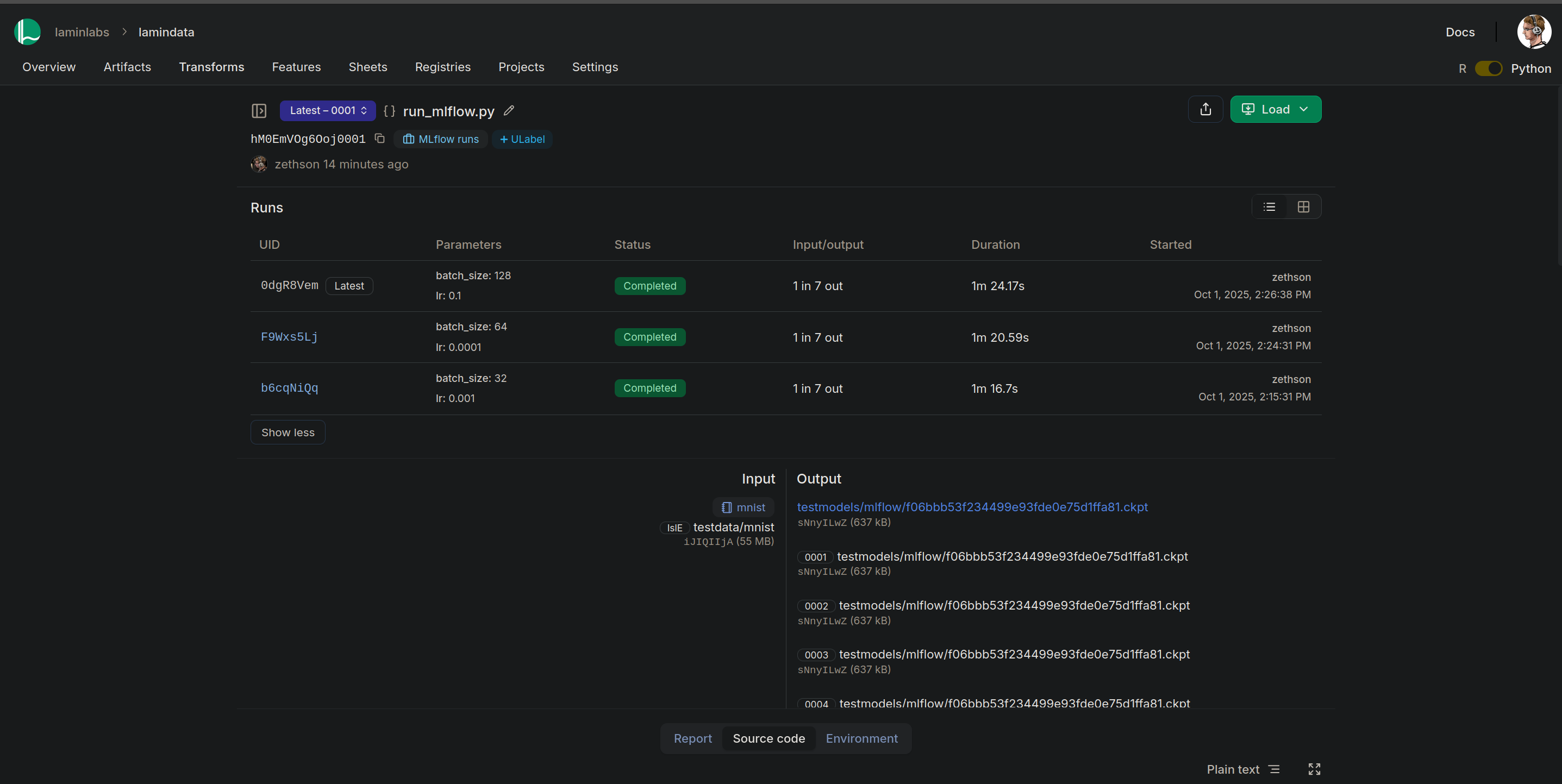
Task: Switch runs to grid view
Action: [1303, 207]
